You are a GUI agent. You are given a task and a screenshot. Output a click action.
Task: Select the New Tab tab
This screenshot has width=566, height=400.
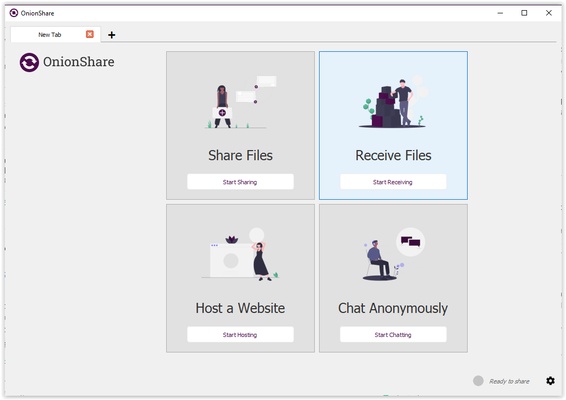pyautogui.click(x=55, y=34)
